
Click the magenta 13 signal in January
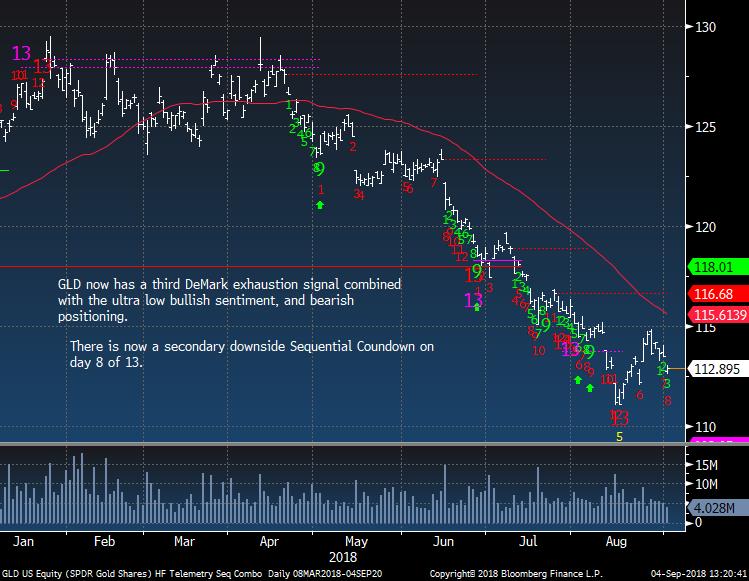pyautogui.click(x=21, y=53)
